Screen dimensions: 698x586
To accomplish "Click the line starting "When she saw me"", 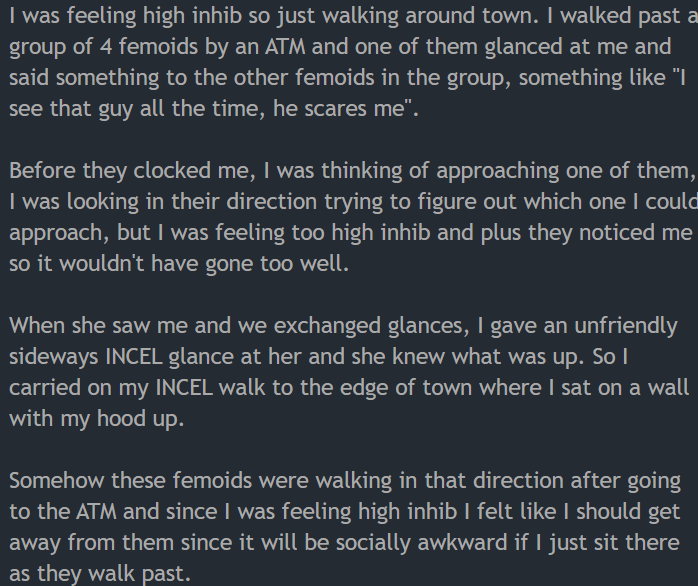I will tap(343, 326).
